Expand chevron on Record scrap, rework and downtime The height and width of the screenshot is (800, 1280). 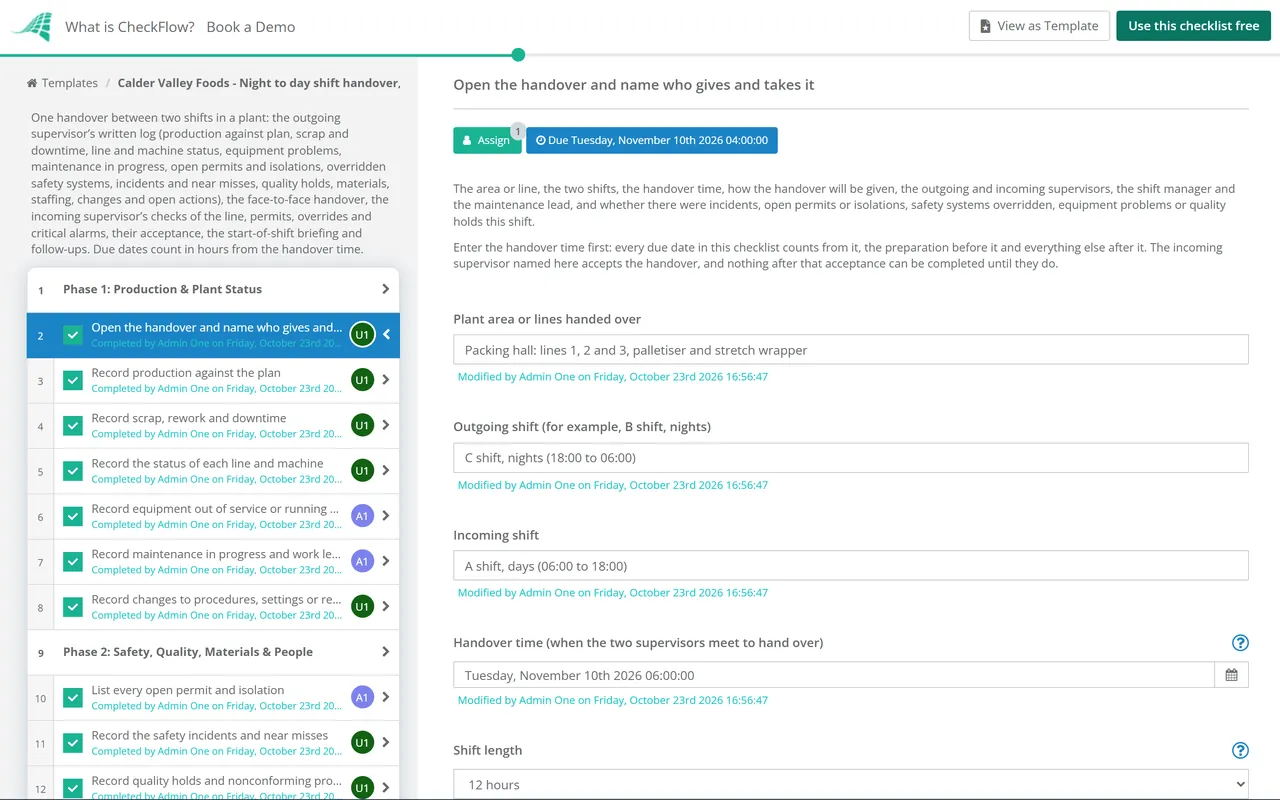tap(386, 425)
